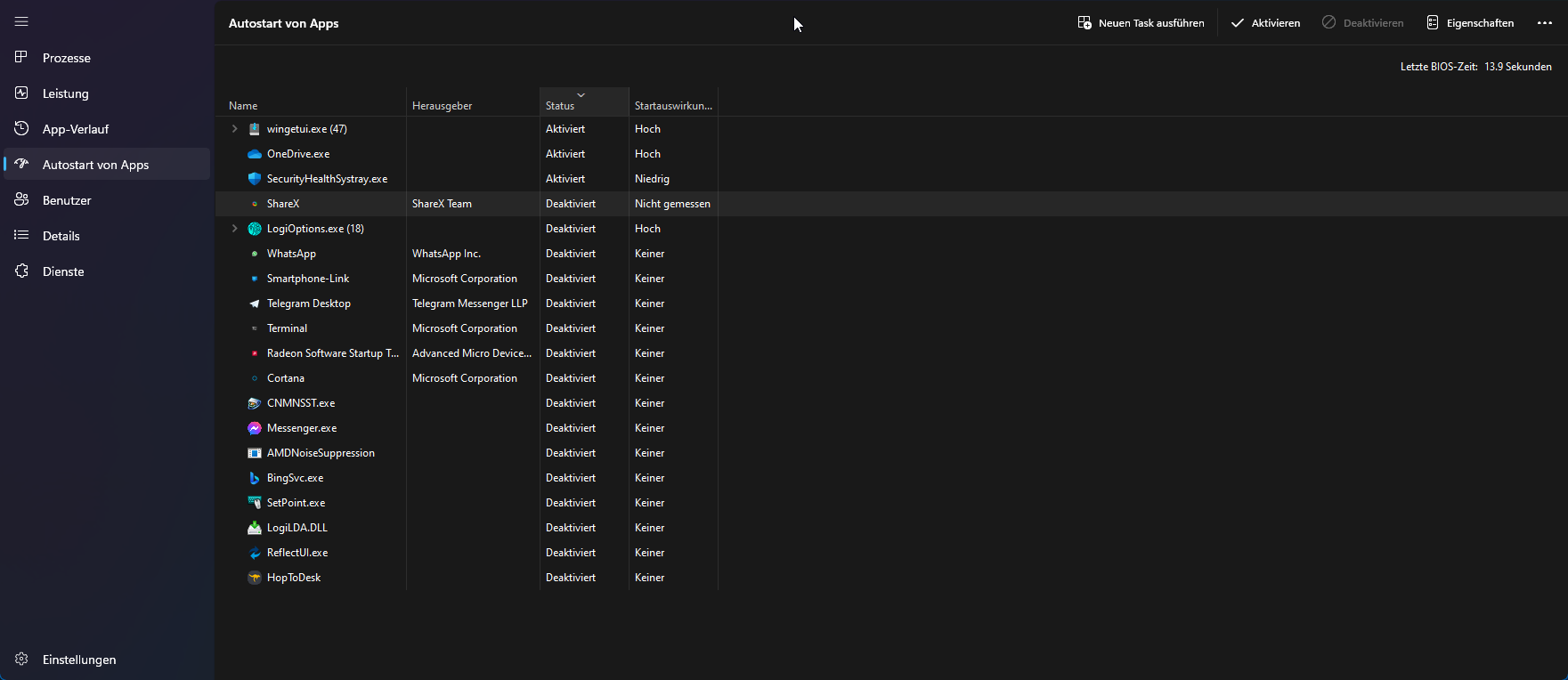Click the Dienste puzzle icon
Viewport: 1568px width, 680px height.
[21, 271]
